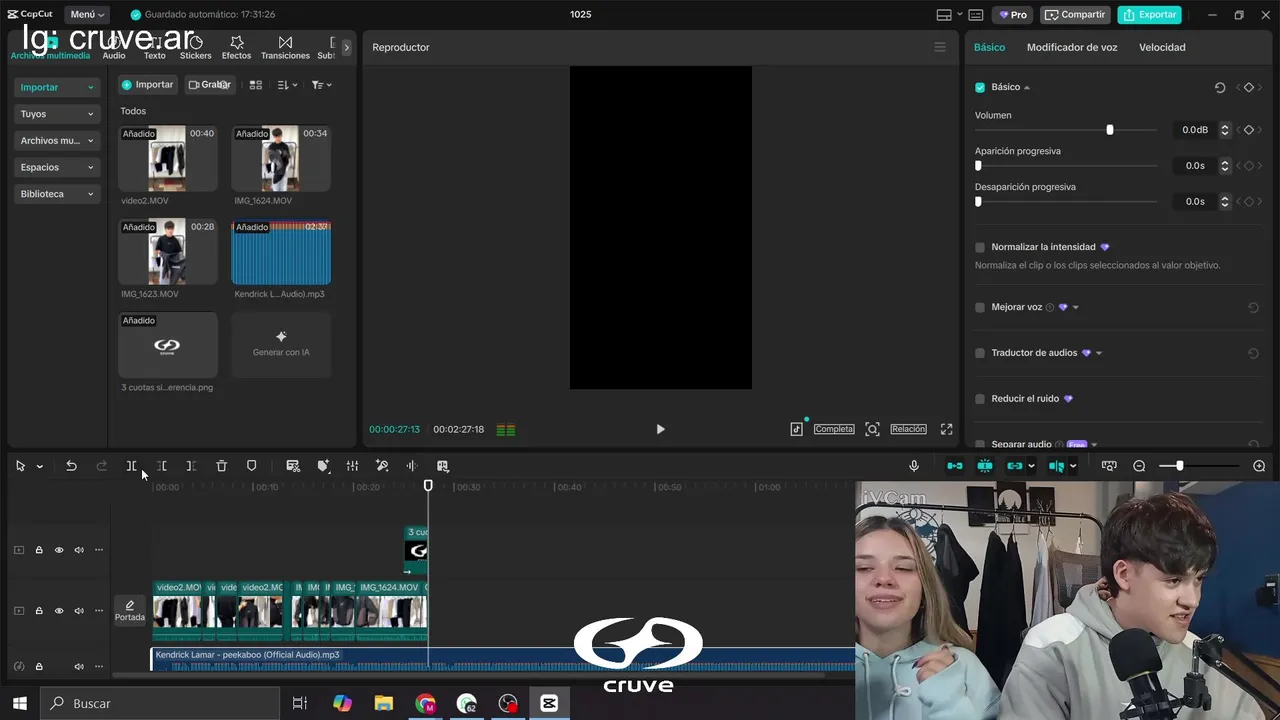Mute the Kendrick Lamar audio track
The height and width of the screenshot is (720, 1280).
(79, 666)
